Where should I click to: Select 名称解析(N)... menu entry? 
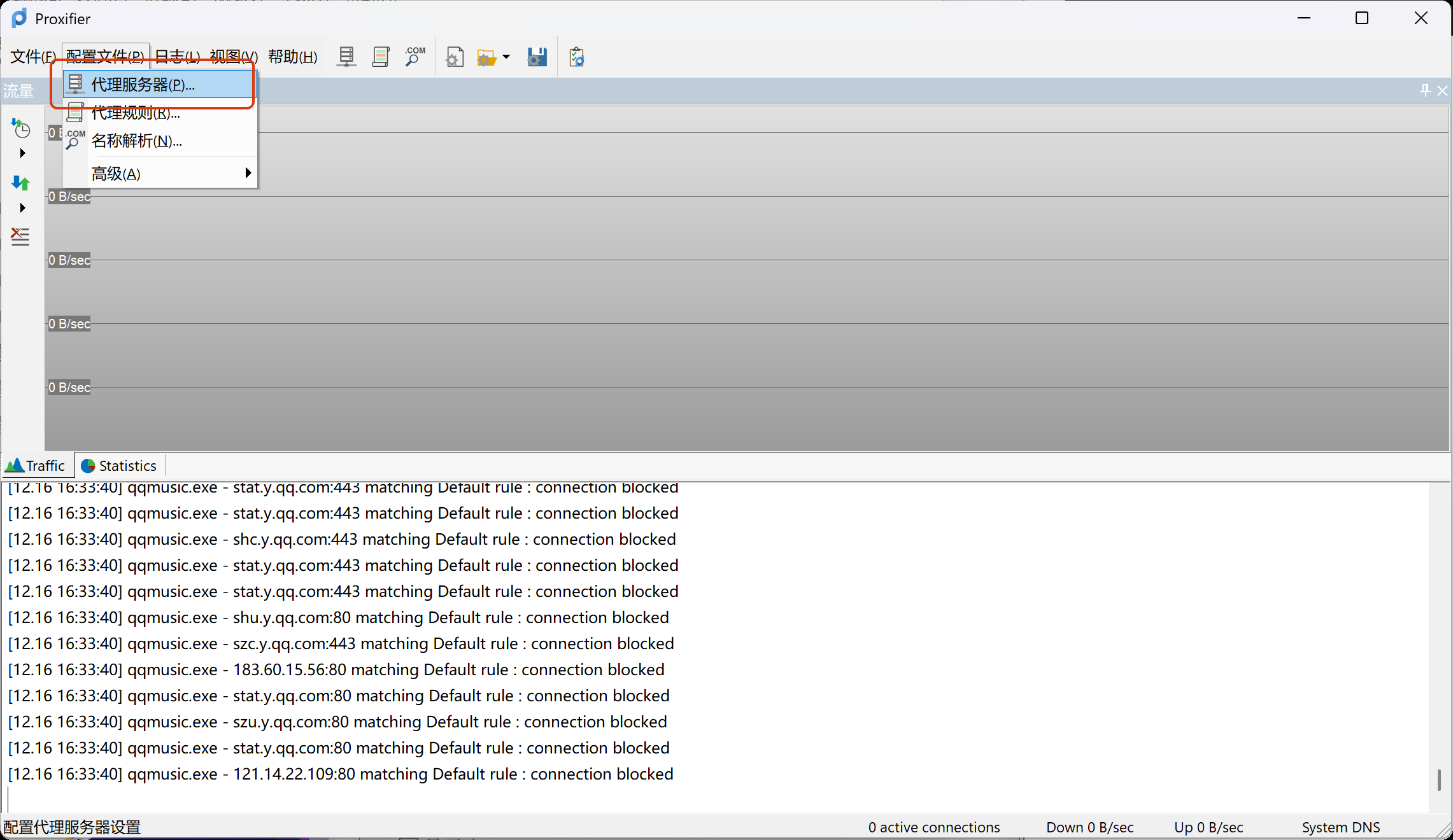(x=136, y=141)
